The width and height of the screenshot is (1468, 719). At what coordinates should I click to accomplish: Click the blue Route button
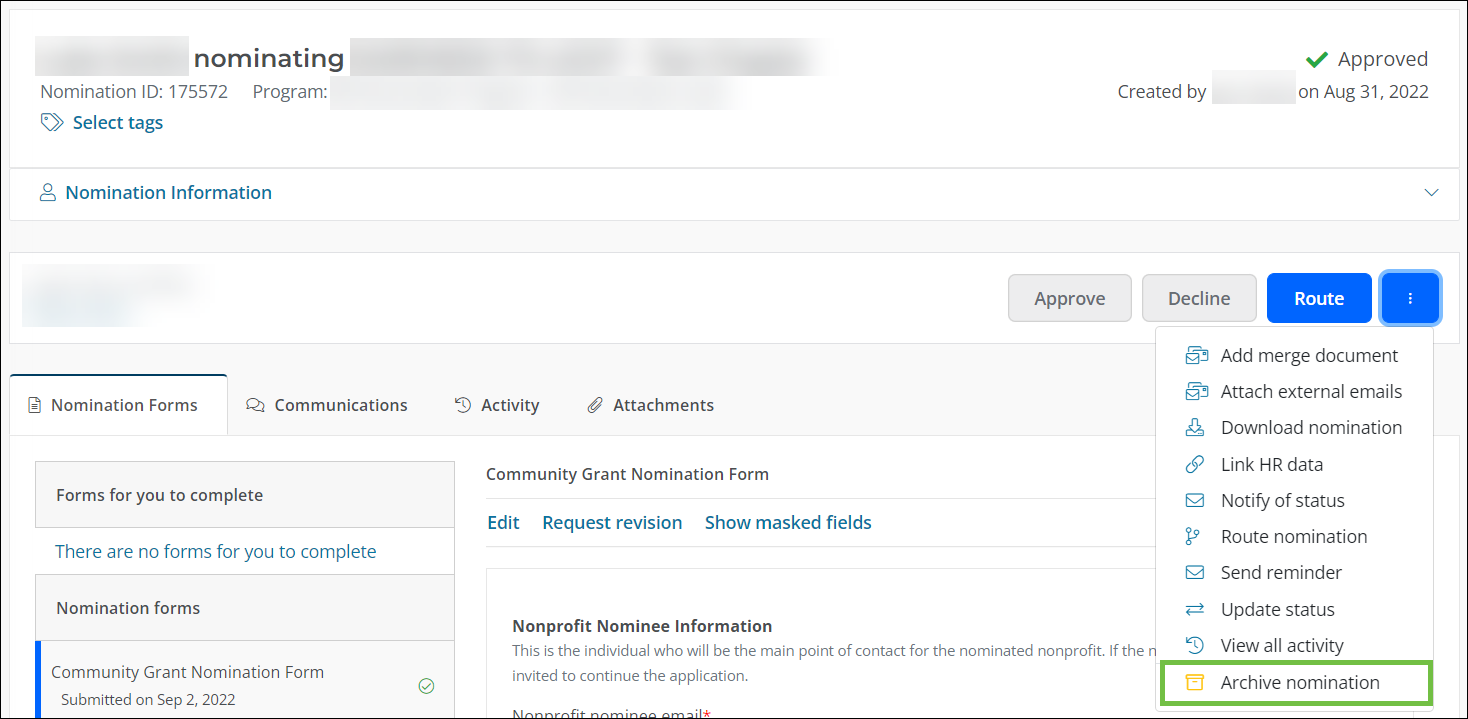pos(1318,298)
